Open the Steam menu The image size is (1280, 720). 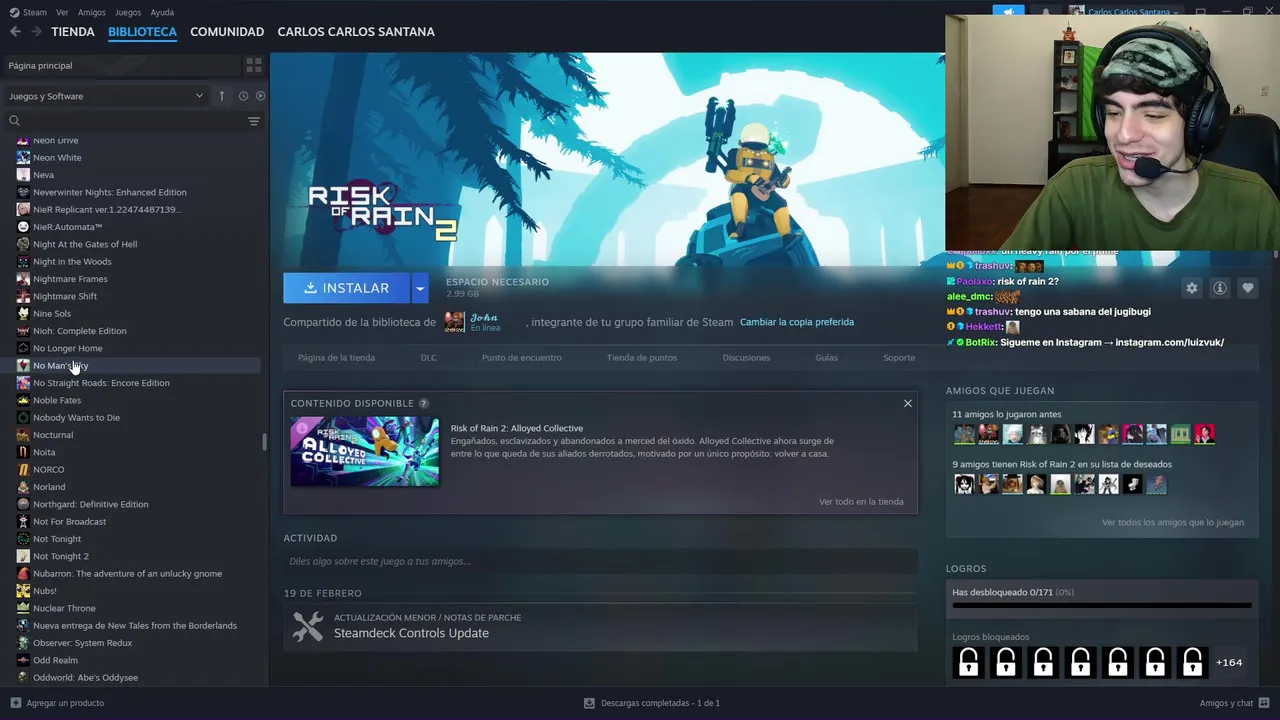click(28, 12)
